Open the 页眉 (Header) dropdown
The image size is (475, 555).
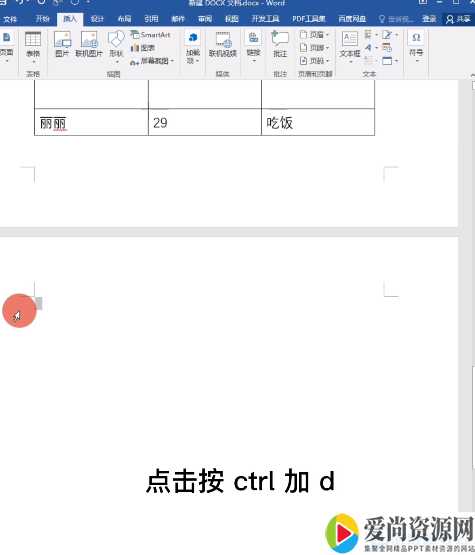(x=314, y=35)
